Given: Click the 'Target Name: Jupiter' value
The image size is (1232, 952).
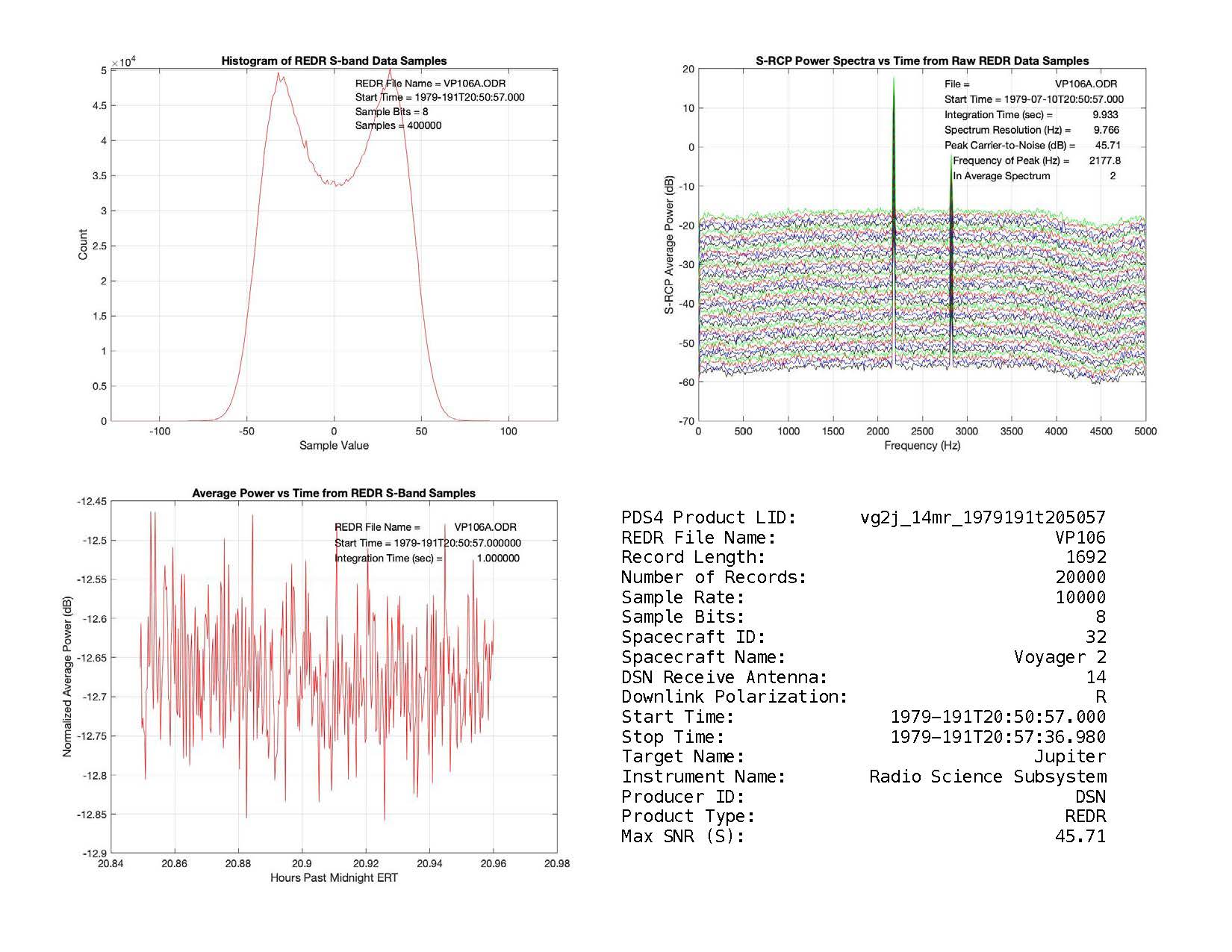Looking at the screenshot, I should [1069, 757].
